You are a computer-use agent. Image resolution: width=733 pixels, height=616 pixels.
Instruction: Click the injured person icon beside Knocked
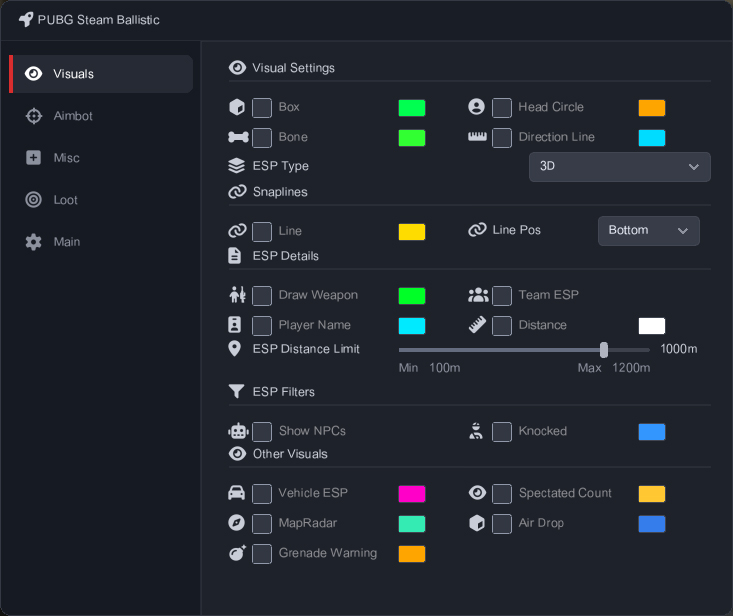[x=476, y=431]
